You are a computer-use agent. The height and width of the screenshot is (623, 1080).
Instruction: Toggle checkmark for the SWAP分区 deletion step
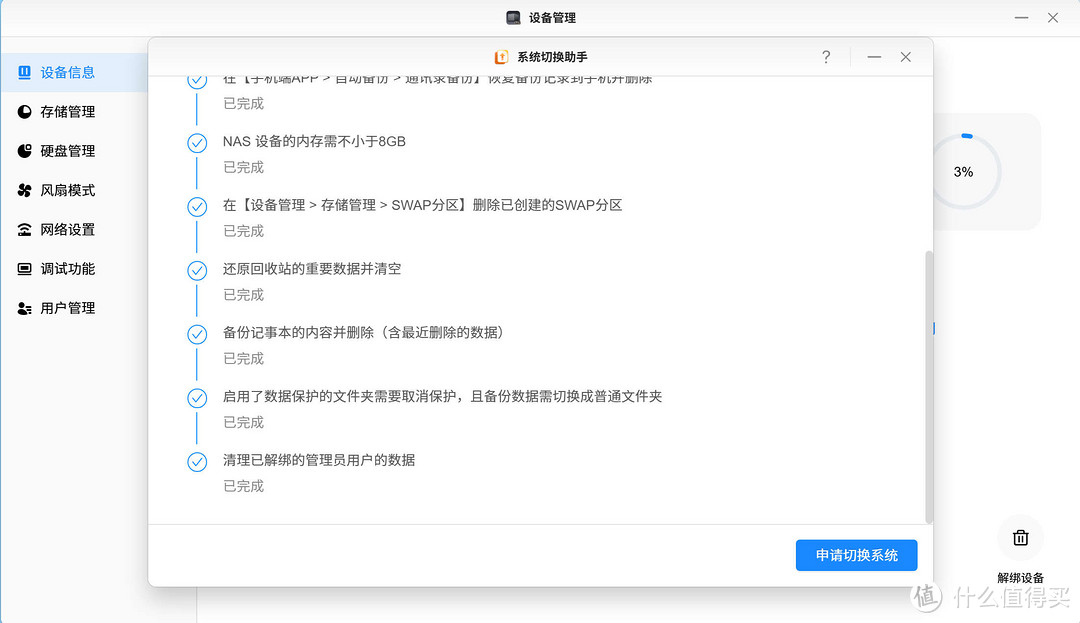pyautogui.click(x=197, y=207)
